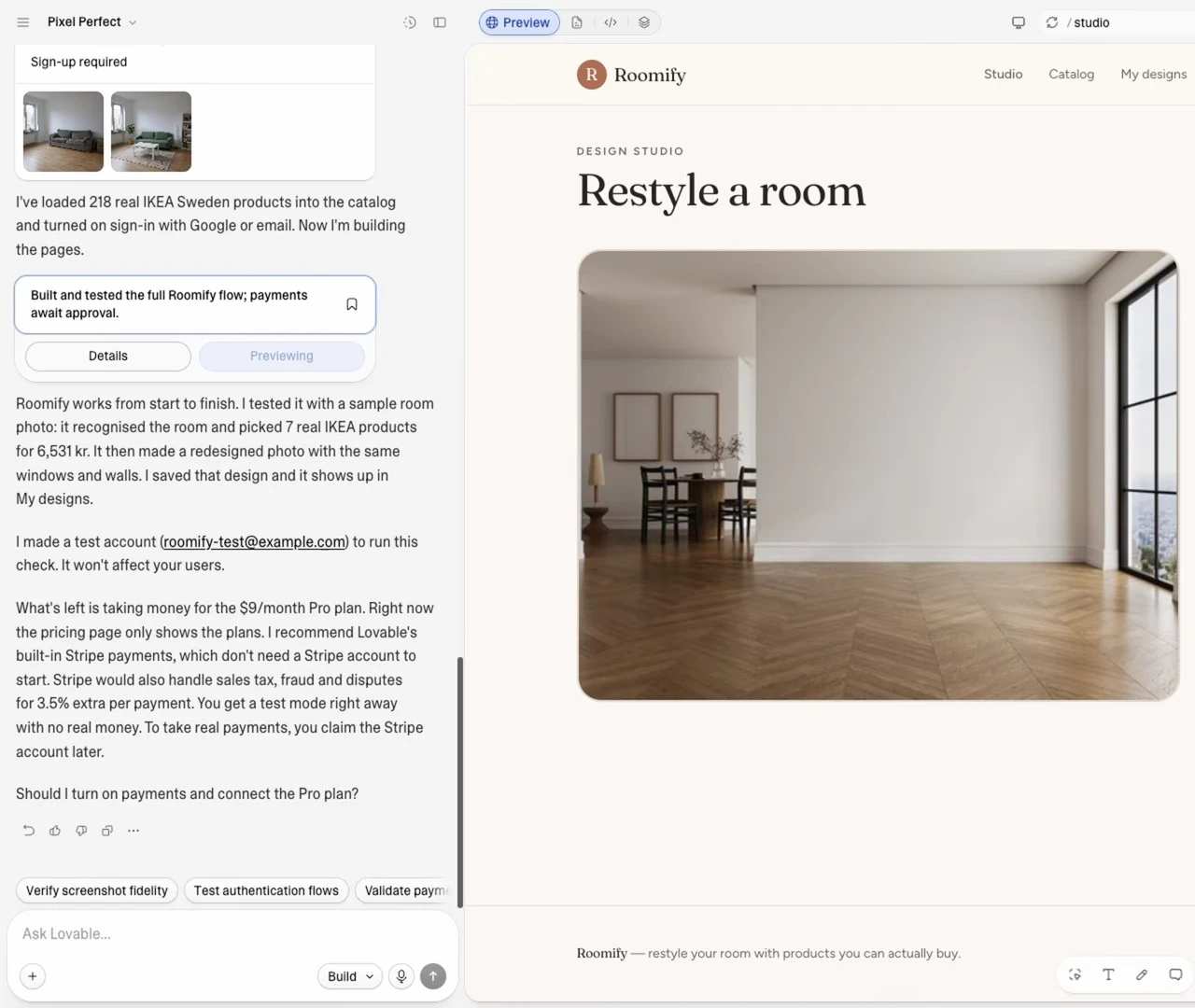The width and height of the screenshot is (1195, 1008).
Task: Reload the preview with refresh icon
Action: pyautogui.click(x=1052, y=22)
